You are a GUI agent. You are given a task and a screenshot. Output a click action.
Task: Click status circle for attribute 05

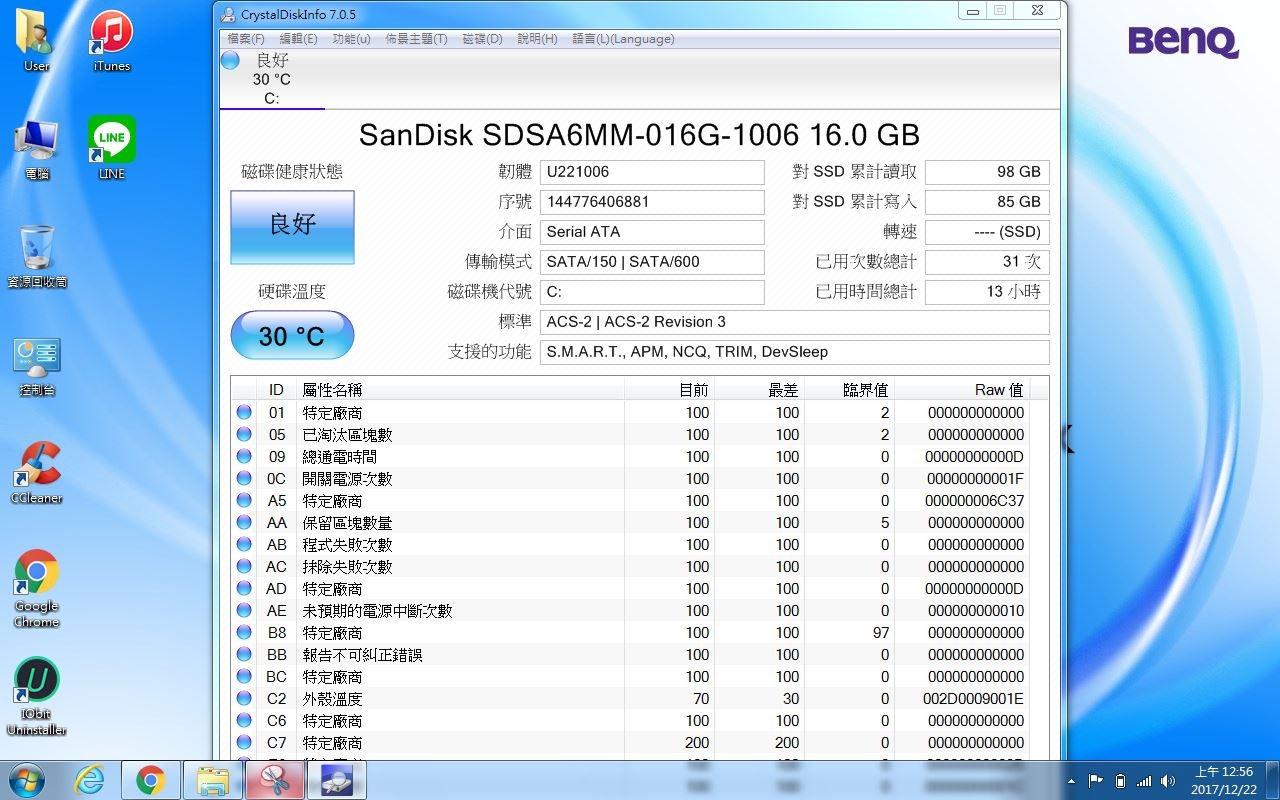244,434
